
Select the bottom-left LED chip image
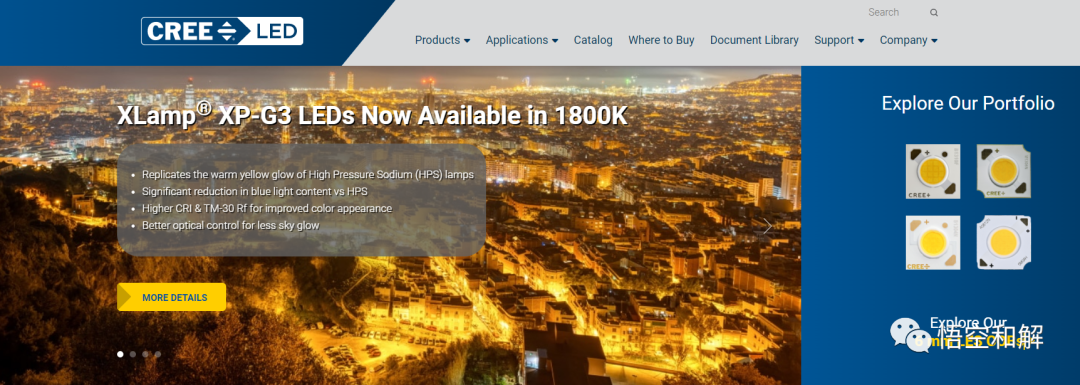933,242
